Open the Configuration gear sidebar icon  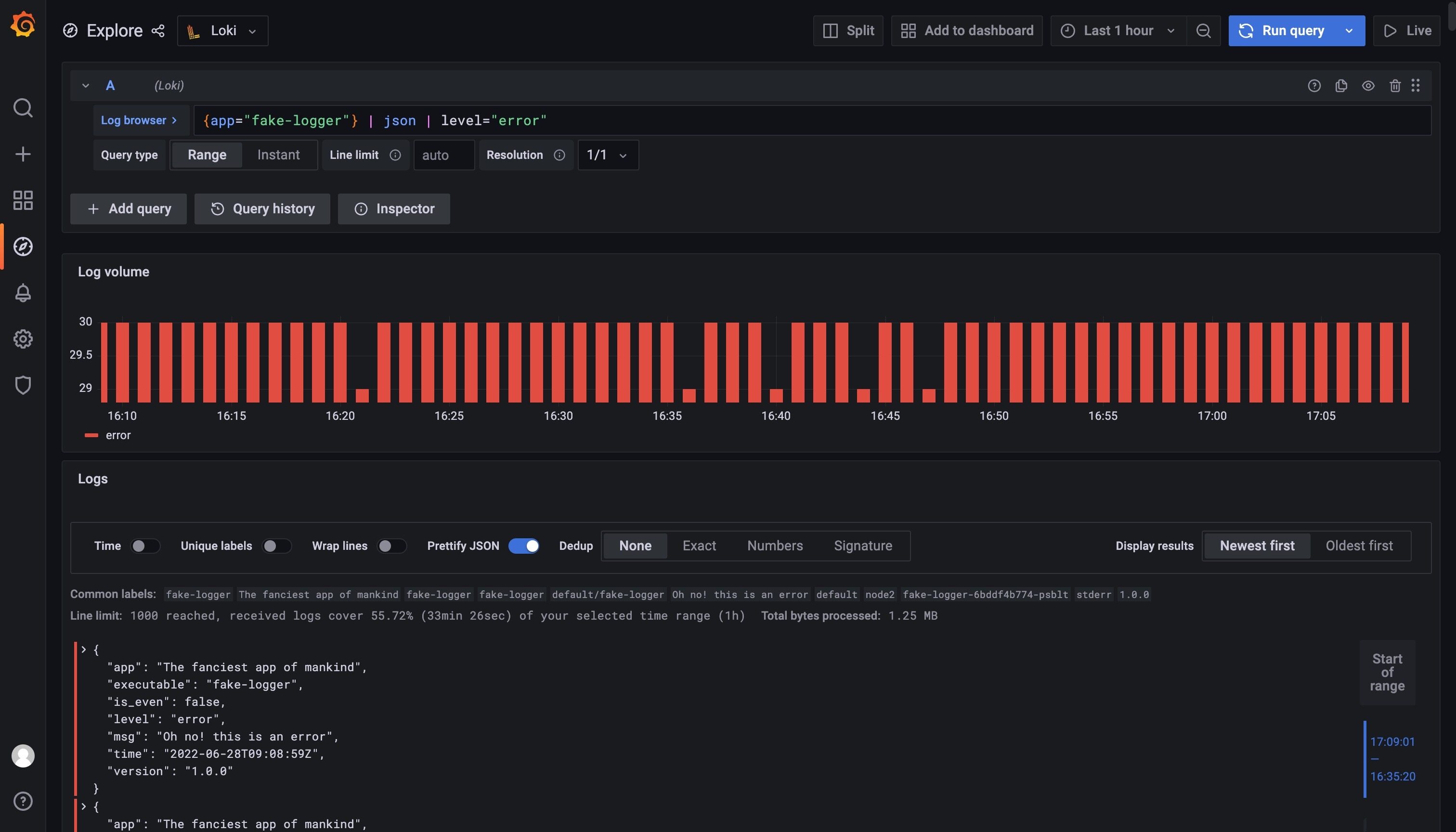pos(23,339)
